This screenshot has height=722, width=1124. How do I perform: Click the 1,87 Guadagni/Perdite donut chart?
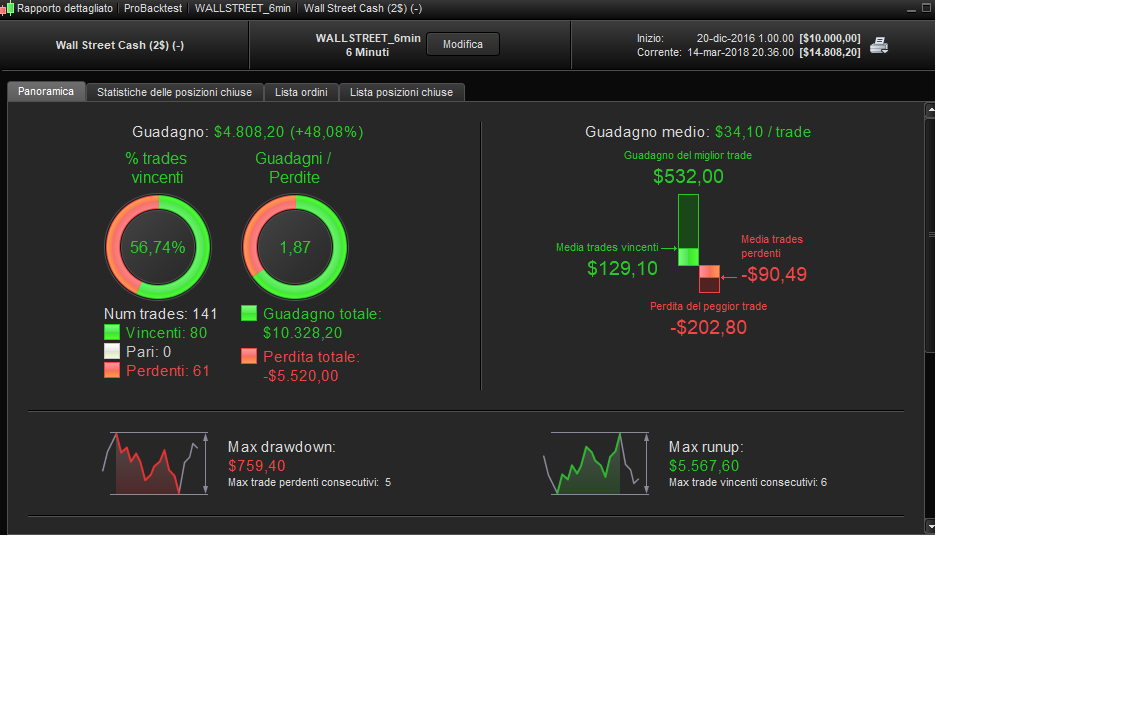(295, 247)
